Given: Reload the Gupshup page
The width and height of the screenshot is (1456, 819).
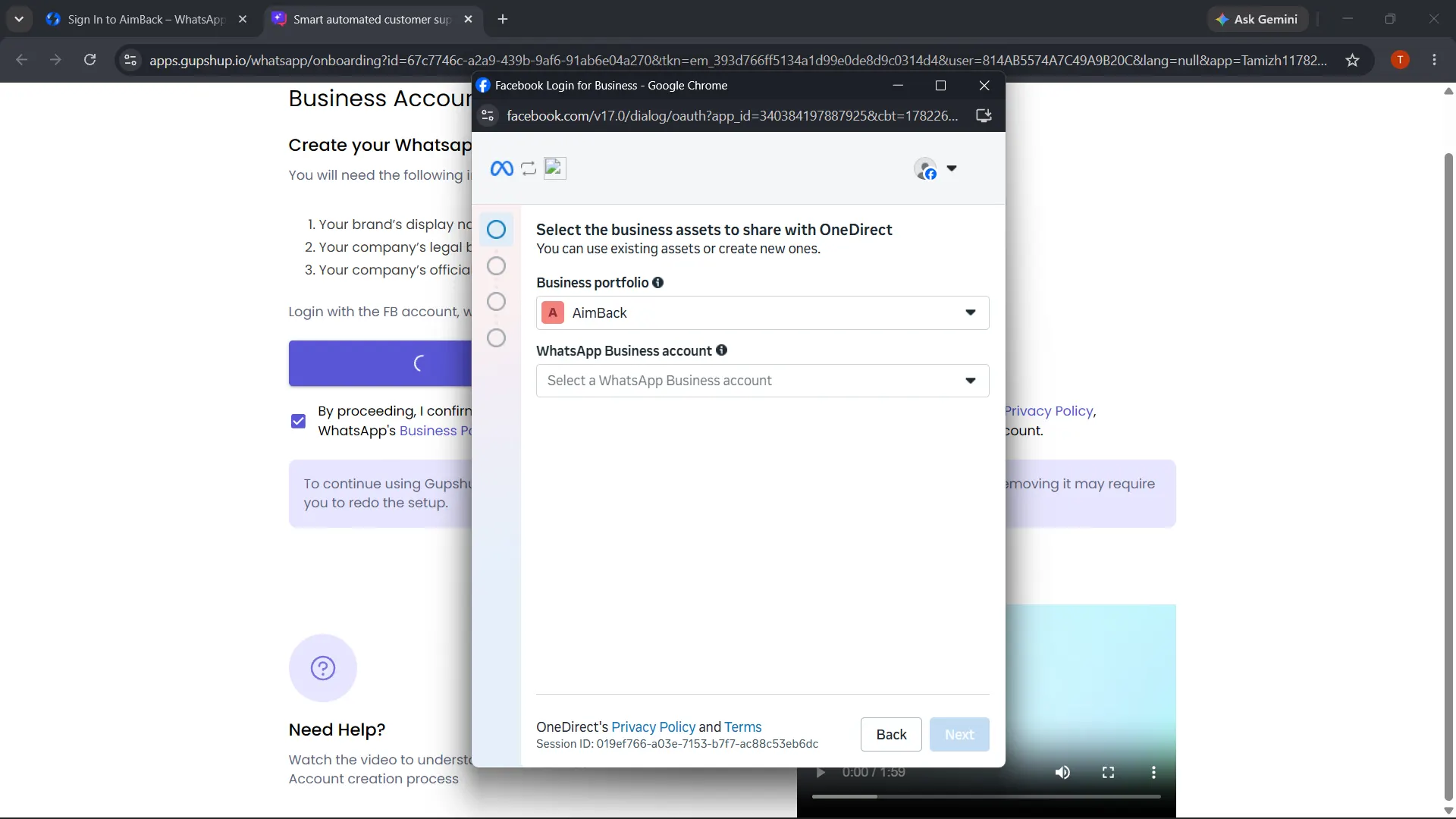Looking at the screenshot, I should (89, 60).
